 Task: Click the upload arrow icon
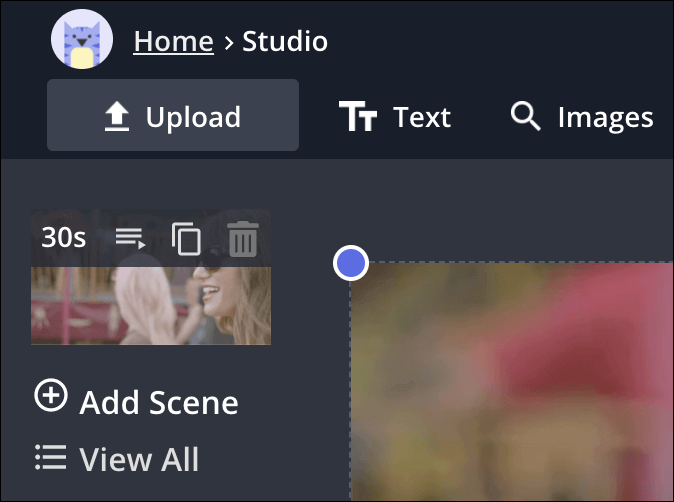coord(118,118)
